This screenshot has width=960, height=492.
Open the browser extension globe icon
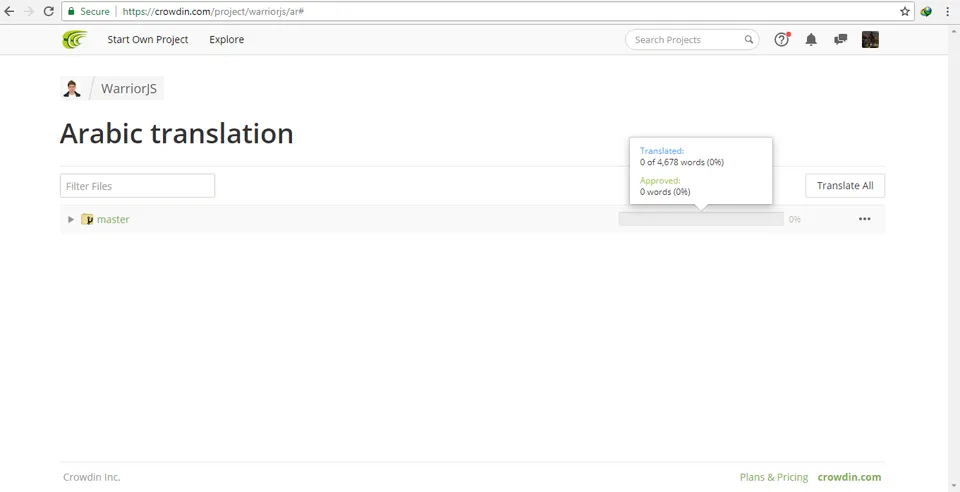coord(926,11)
